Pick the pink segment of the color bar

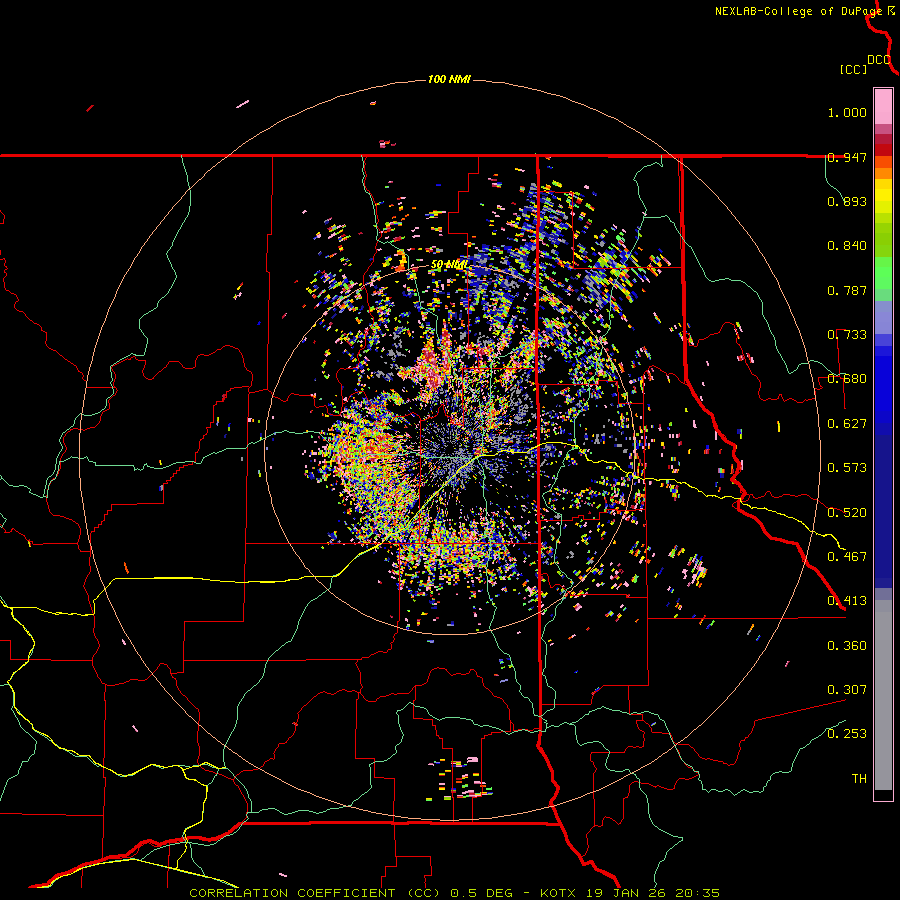883,107
